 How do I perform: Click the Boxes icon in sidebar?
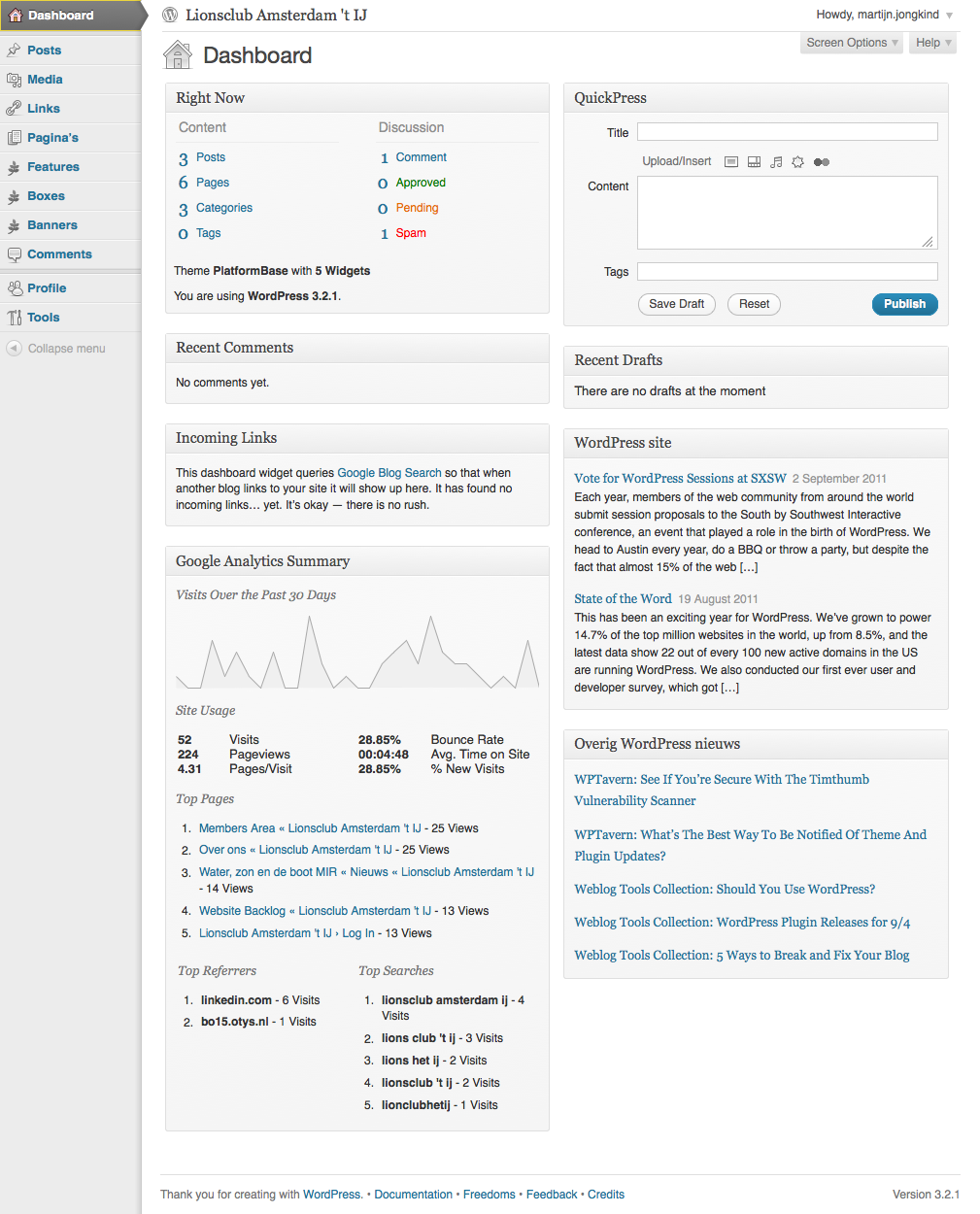14,196
